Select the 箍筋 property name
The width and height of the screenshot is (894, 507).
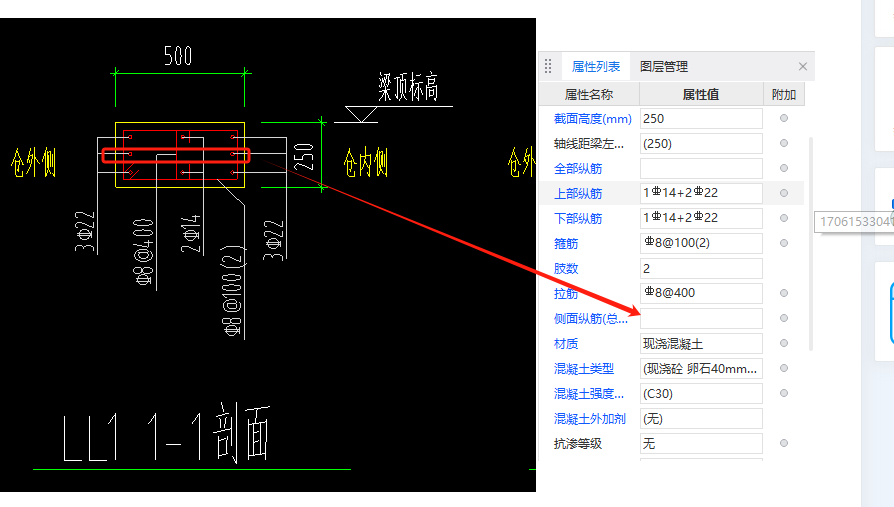point(566,244)
